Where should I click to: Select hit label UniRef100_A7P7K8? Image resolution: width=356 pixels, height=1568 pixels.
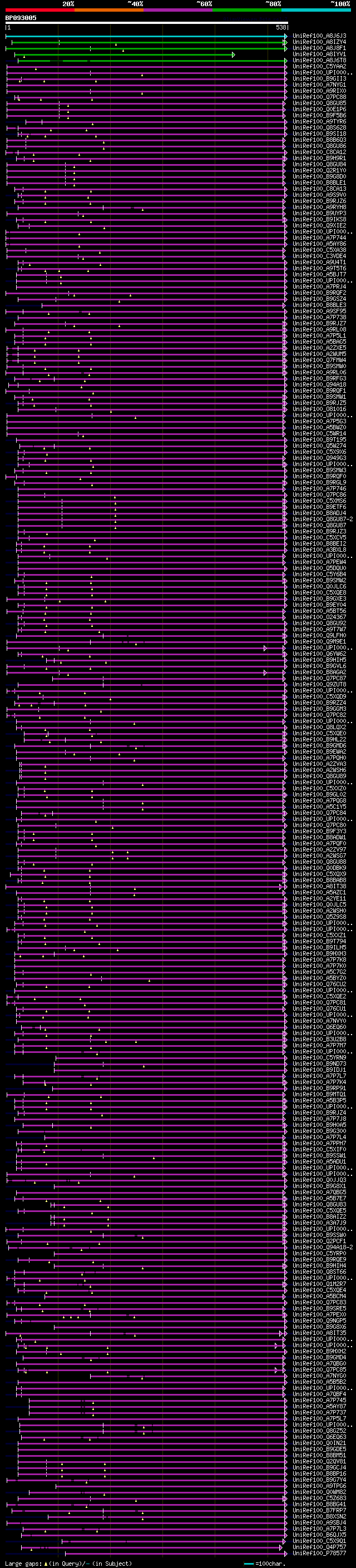pyautogui.click(x=319, y=960)
